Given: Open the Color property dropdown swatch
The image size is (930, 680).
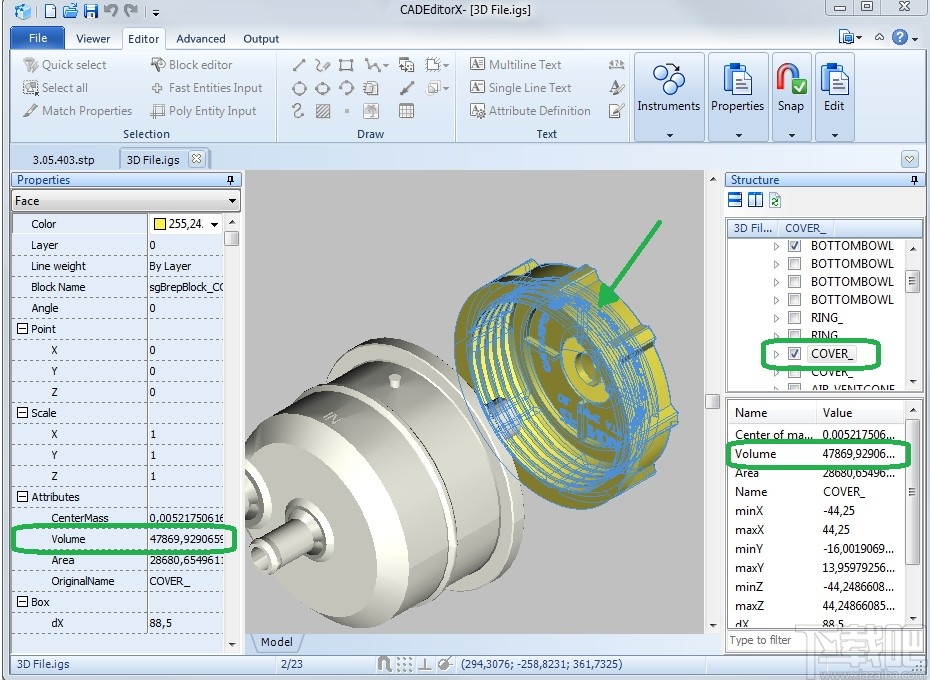Looking at the screenshot, I should 214,225.
